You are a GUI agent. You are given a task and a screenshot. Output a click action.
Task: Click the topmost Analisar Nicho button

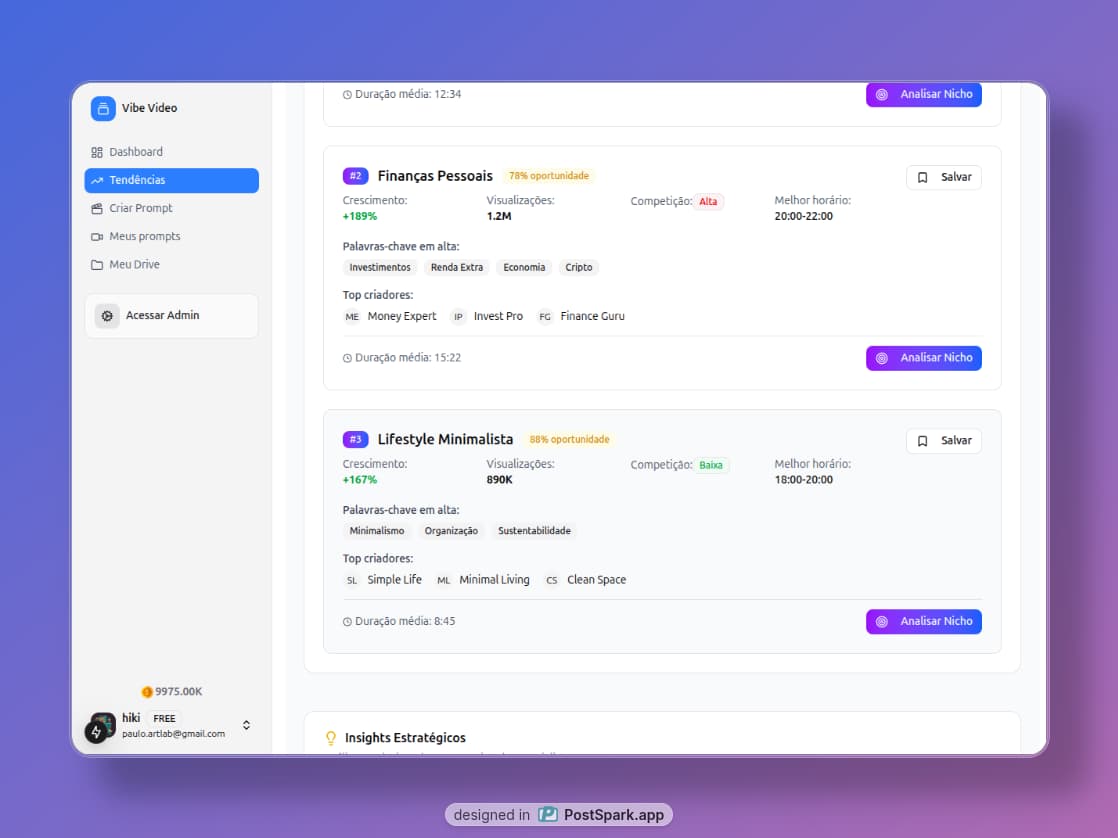click(923, 95)
